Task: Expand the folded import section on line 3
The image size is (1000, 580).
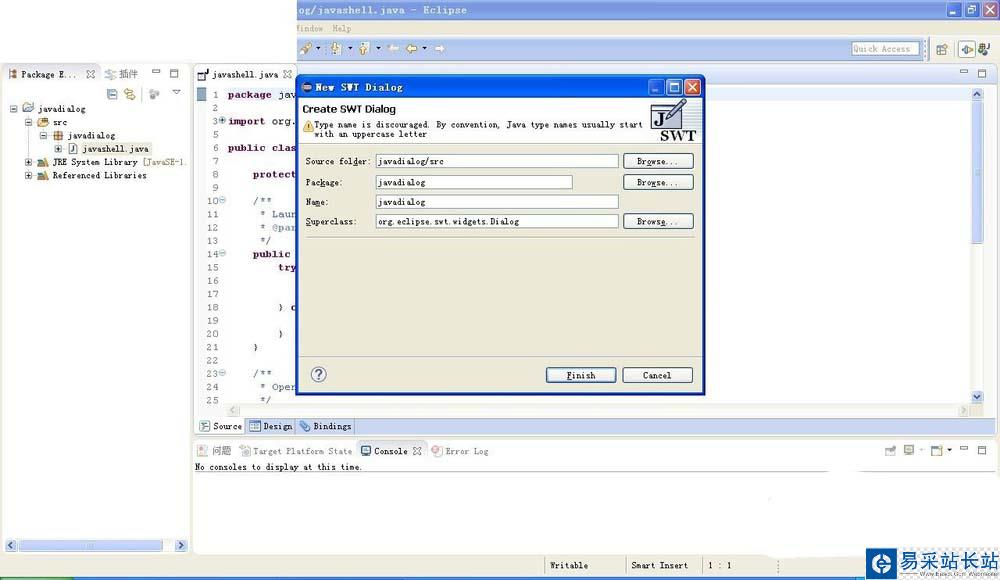Action: pos(222,120)
